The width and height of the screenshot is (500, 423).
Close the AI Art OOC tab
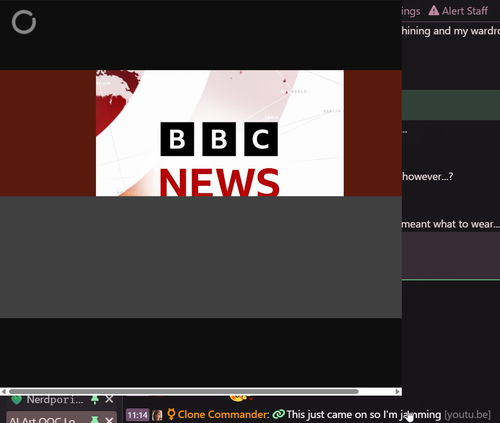(x=109, y=420)
